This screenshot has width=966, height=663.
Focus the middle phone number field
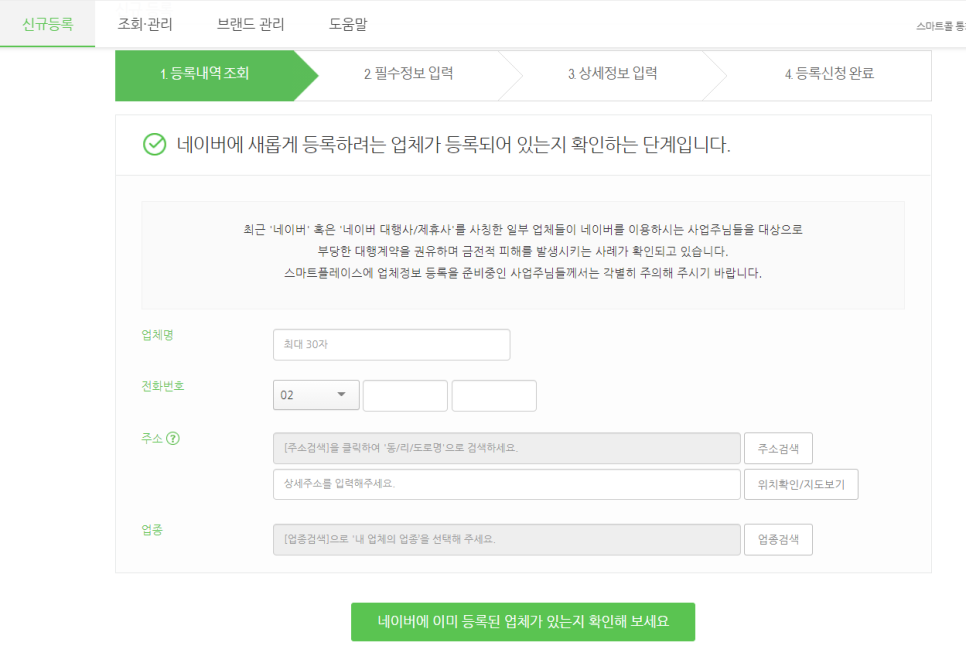(x=405, y=395)
